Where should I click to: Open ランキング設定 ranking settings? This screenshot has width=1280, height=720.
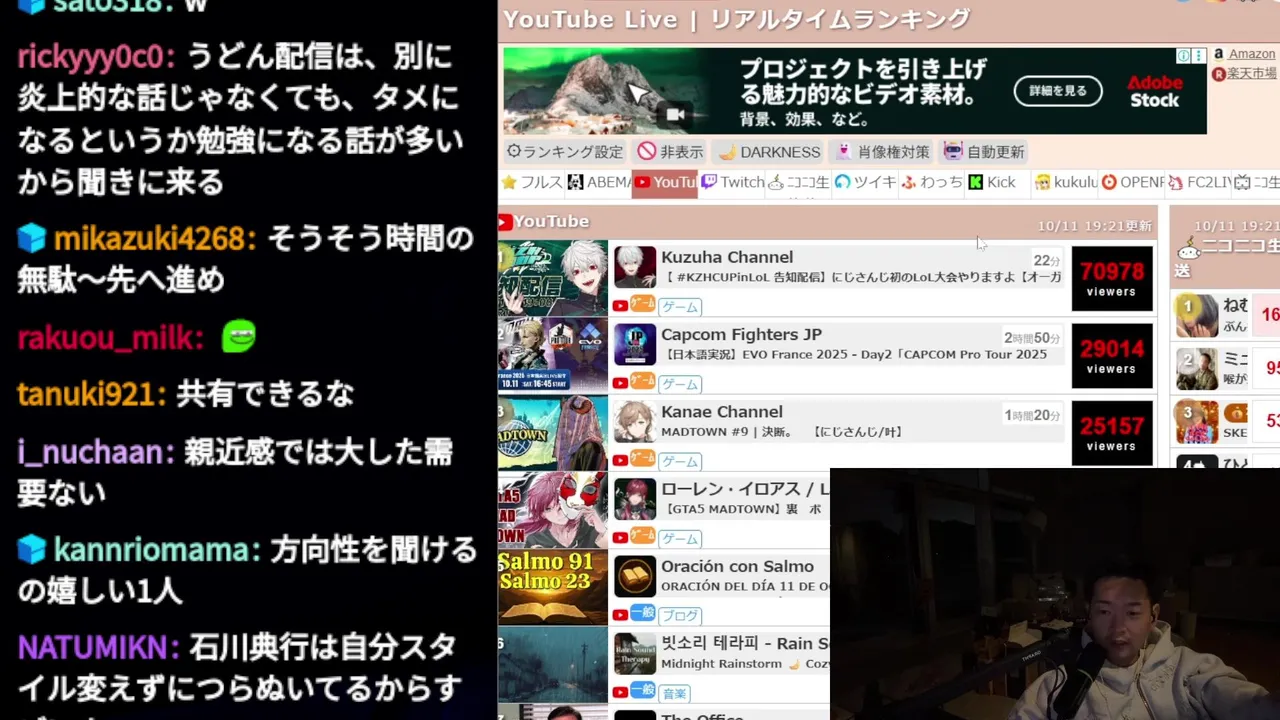pos(565,152)
